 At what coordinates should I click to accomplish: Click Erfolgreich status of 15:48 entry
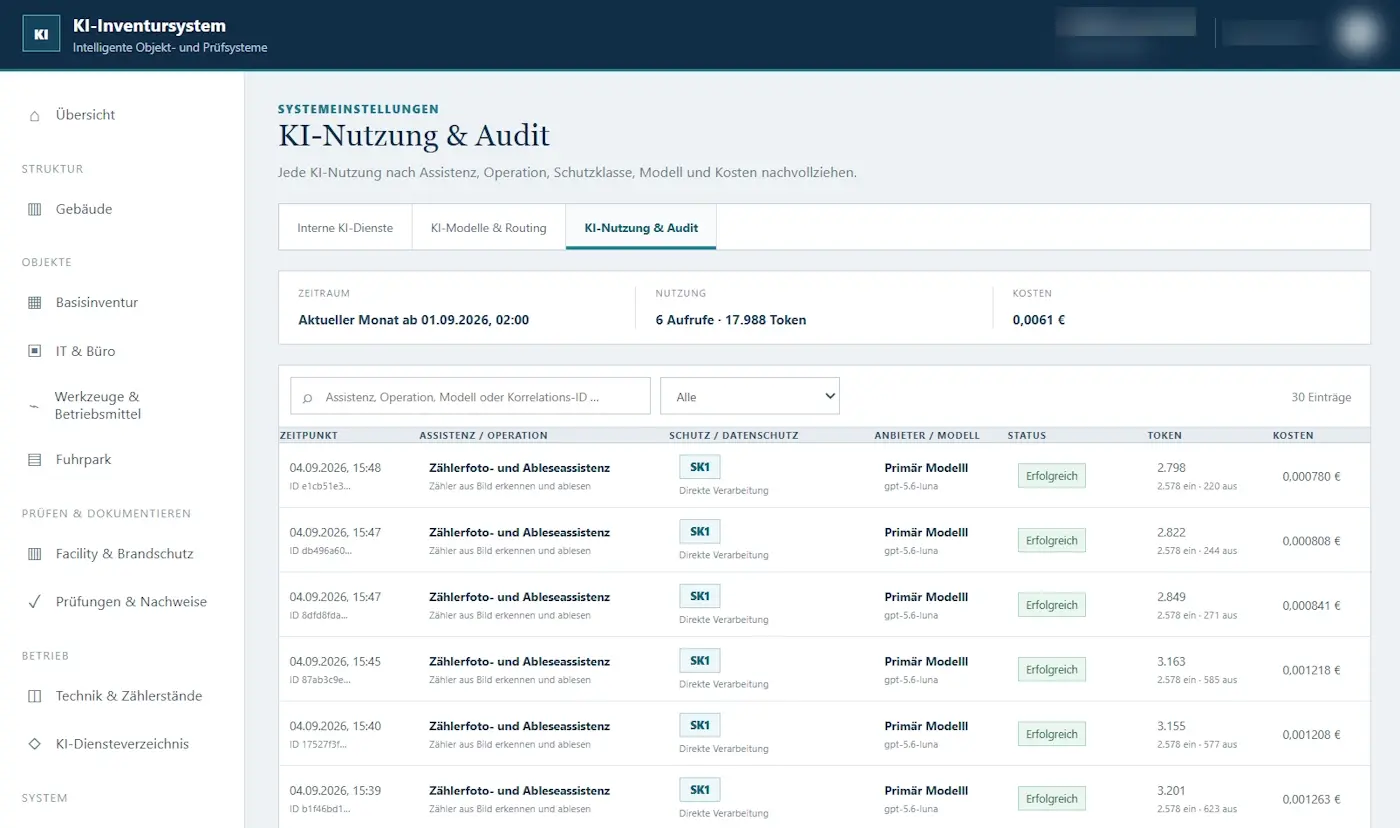[1051, 476]
